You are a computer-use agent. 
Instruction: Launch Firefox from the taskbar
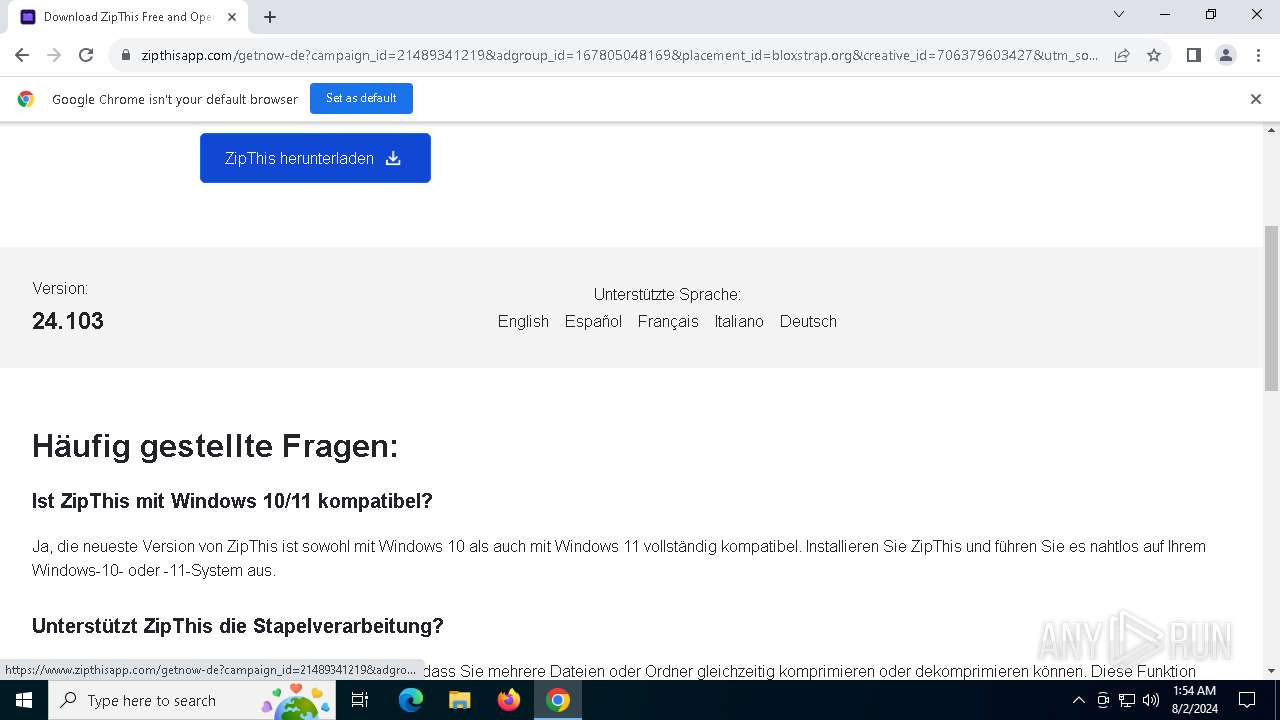(509, 700)
